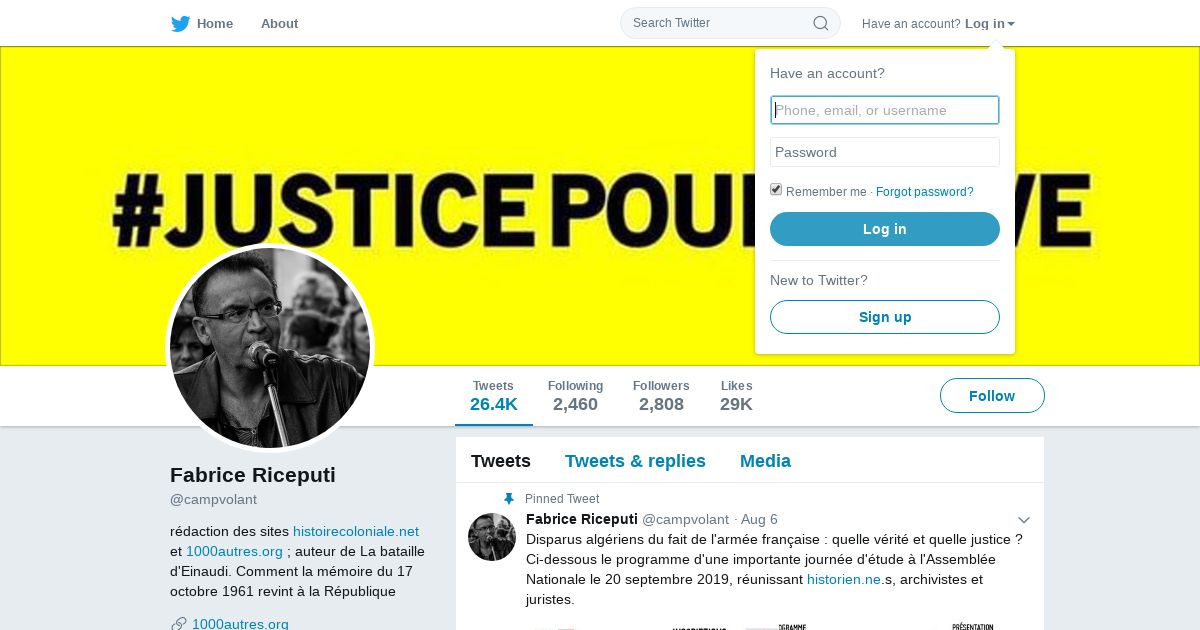Open the large profile photo
This screenshot has width=1200, height=630.
coord(270,348)
